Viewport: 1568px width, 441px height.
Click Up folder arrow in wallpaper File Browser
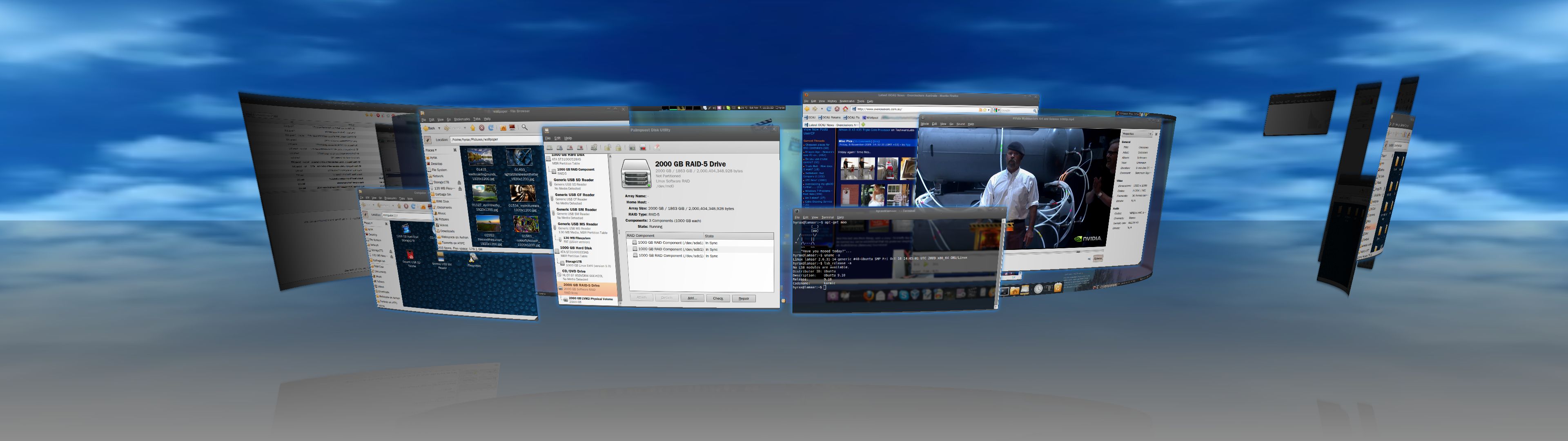click(473, 128)
